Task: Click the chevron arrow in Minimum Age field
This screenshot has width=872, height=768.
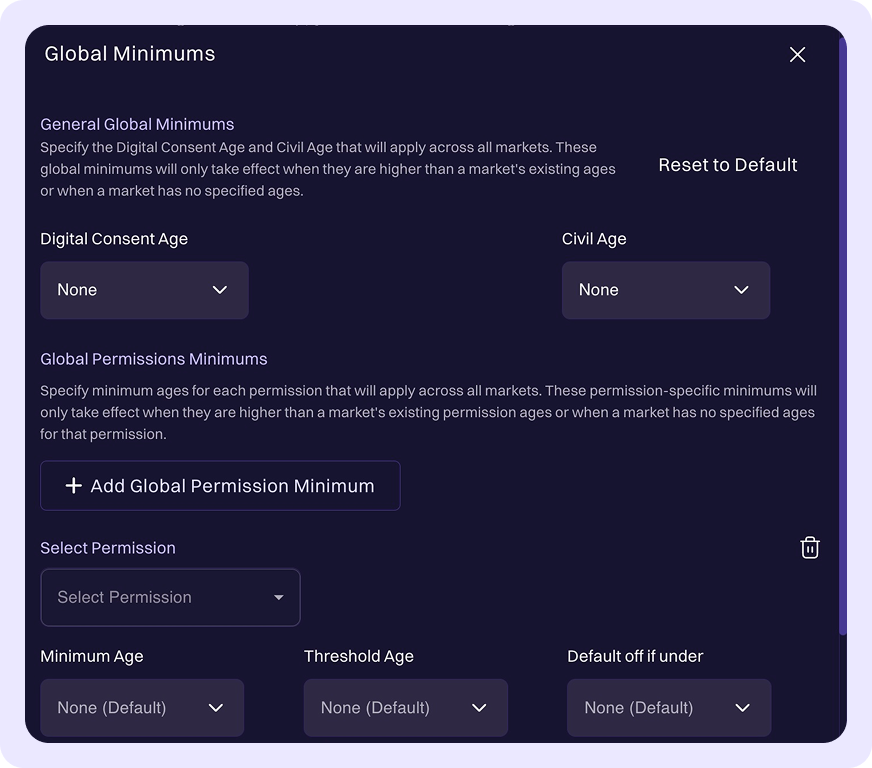Action: pos(216,708)
